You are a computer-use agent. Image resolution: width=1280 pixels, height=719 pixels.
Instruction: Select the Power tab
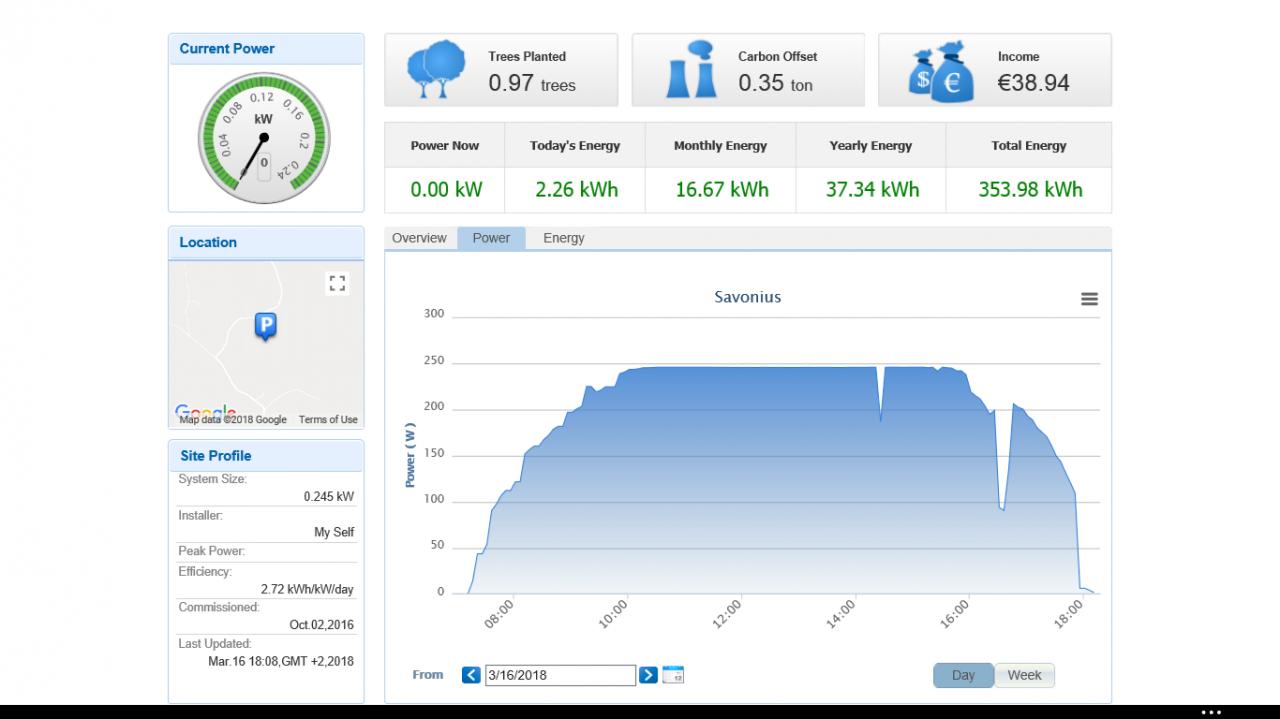coord(491,238)
